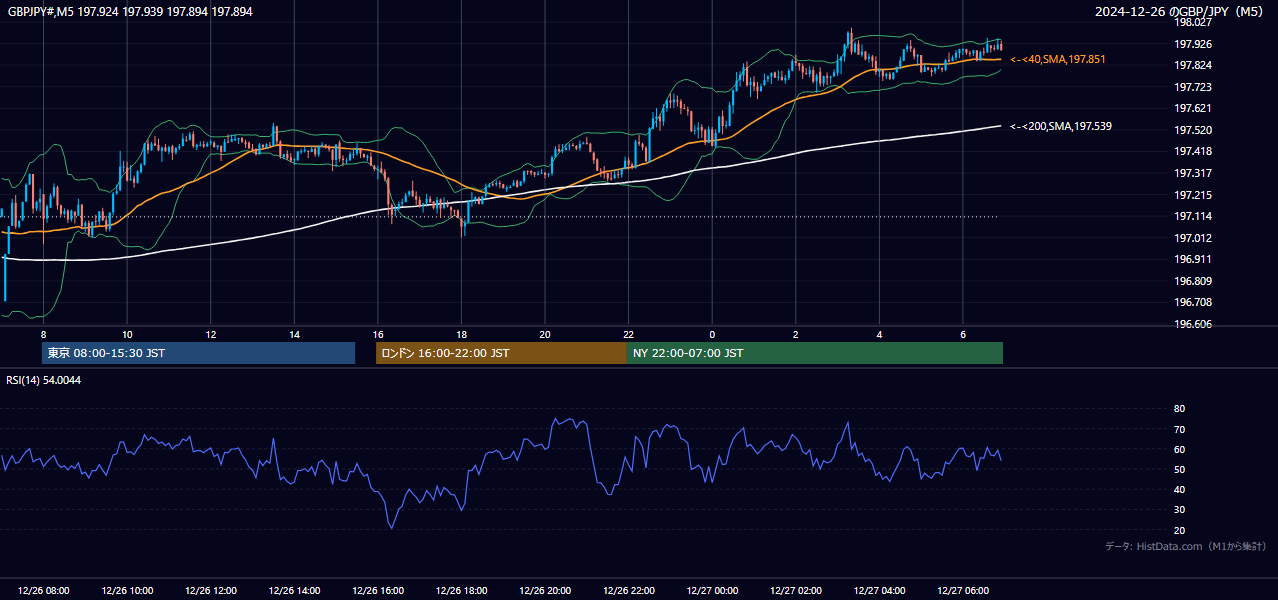Click price axis label 196.708

pos(1192,302)
